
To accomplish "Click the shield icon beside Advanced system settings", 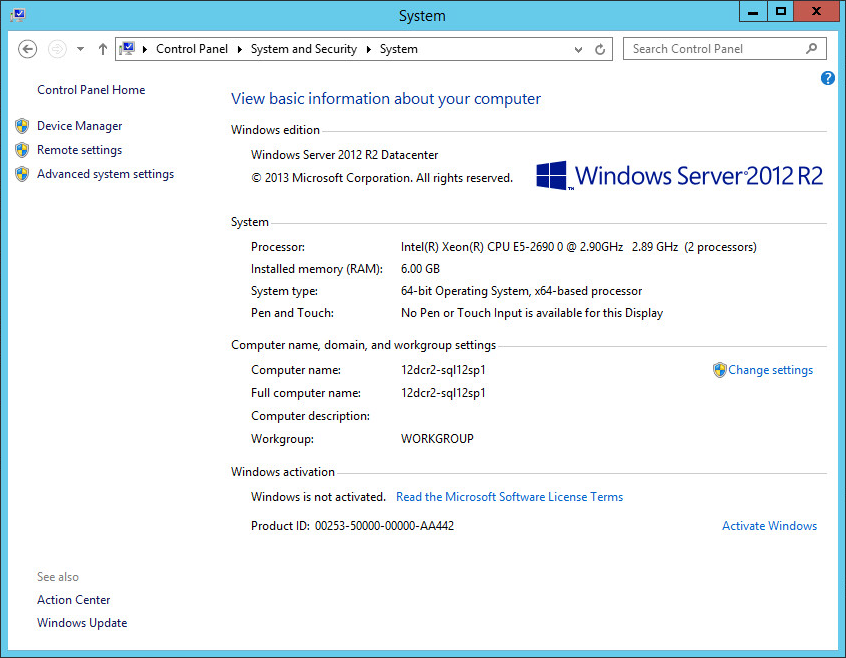I will coord(22,174).
